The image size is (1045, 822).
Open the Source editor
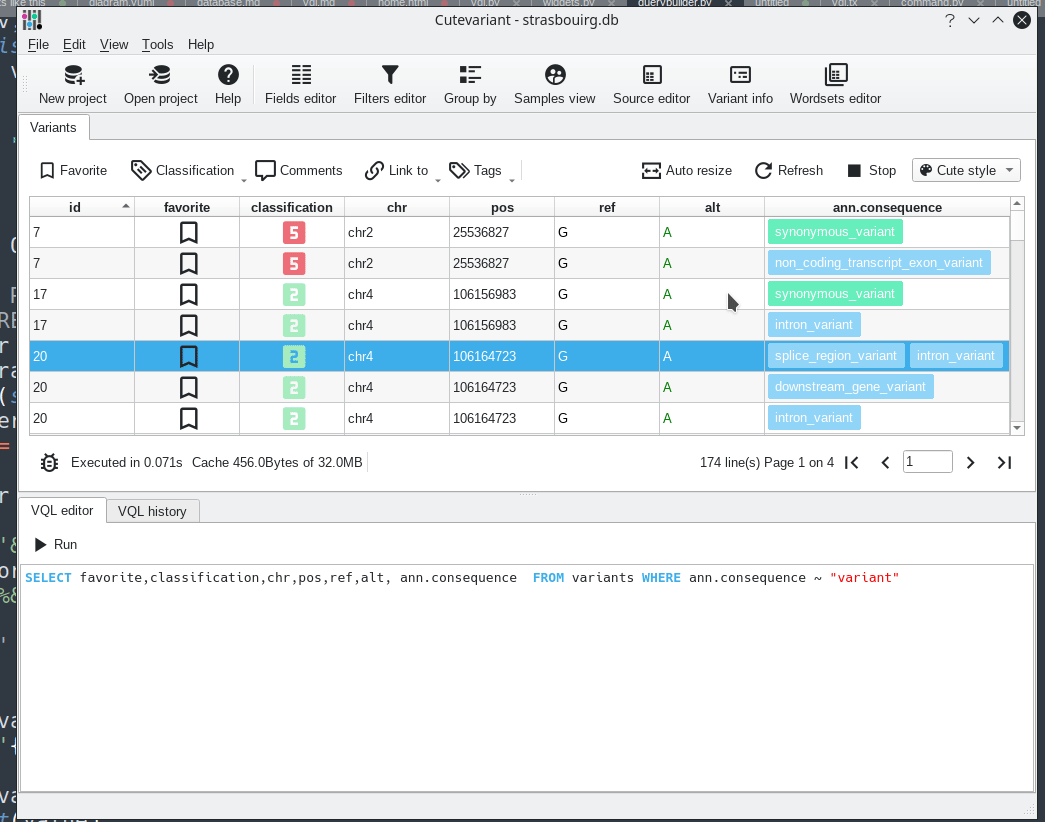point(651,84)
